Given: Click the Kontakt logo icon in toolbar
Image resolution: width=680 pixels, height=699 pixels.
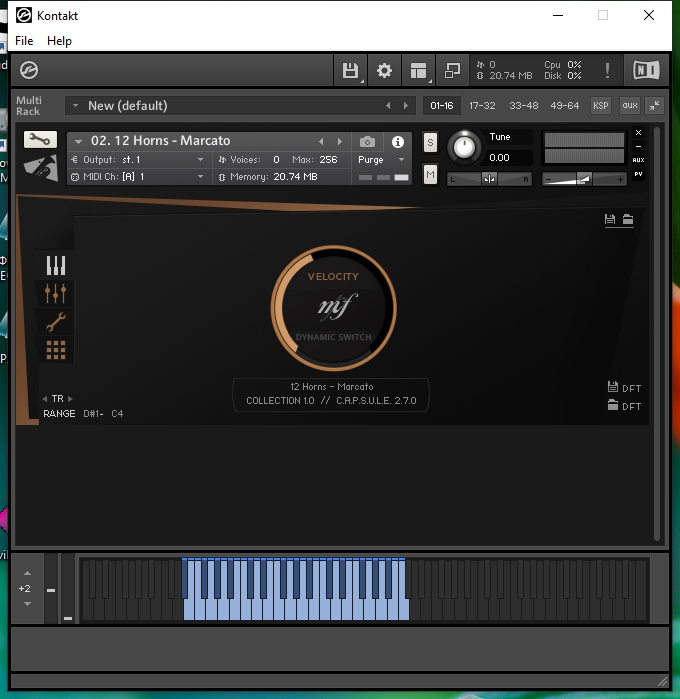Looking at the screenshot, I should (x=29, y=70).
